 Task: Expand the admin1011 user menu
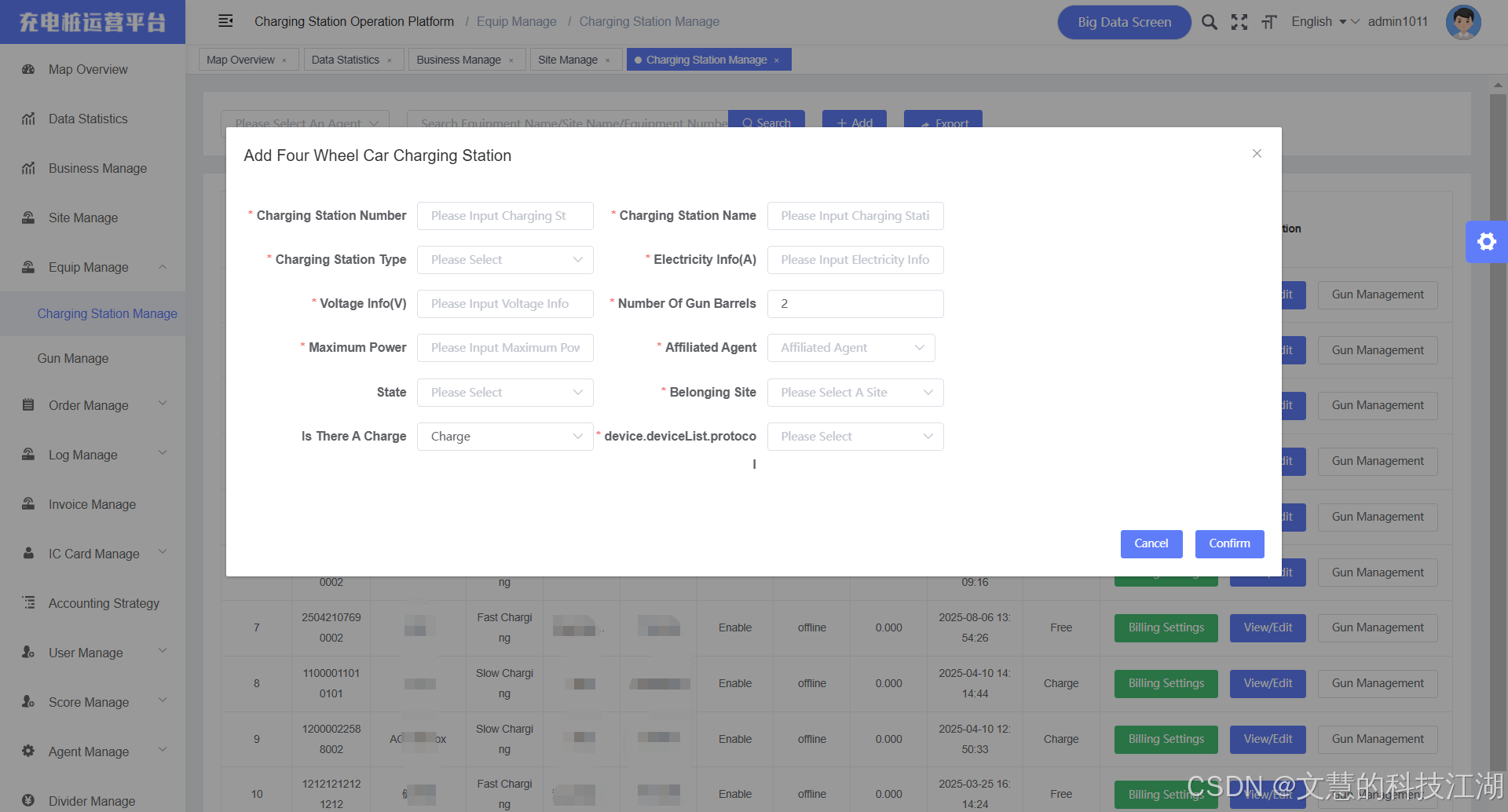[x=1390, y=22]
